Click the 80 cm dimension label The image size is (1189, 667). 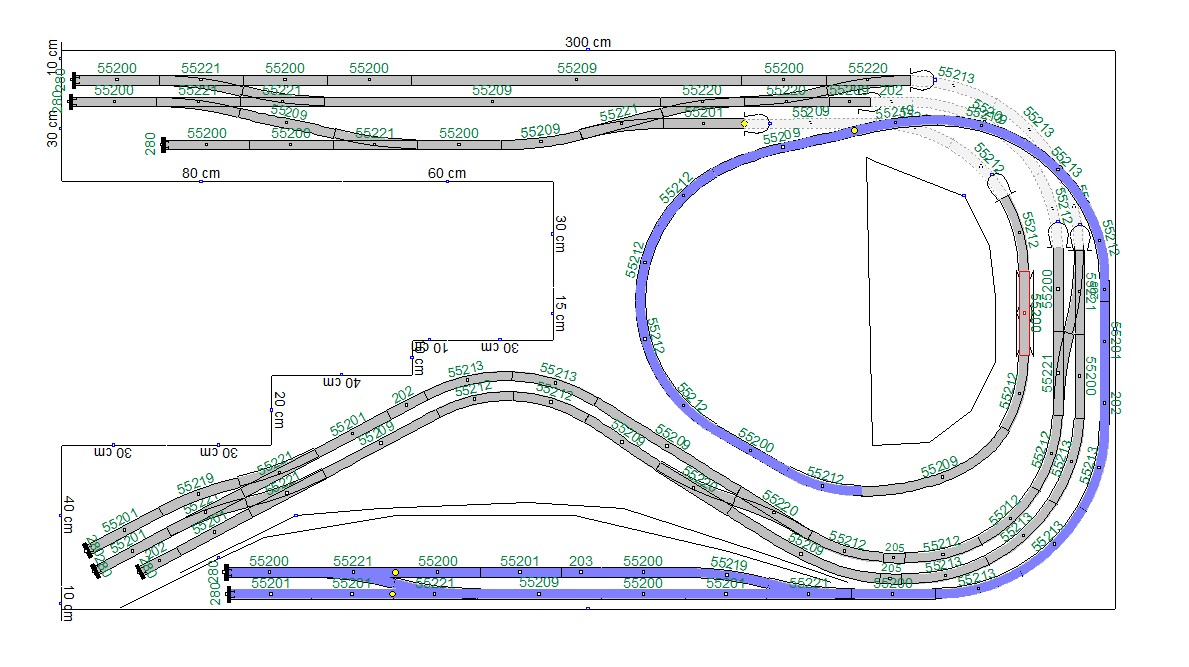201,173
